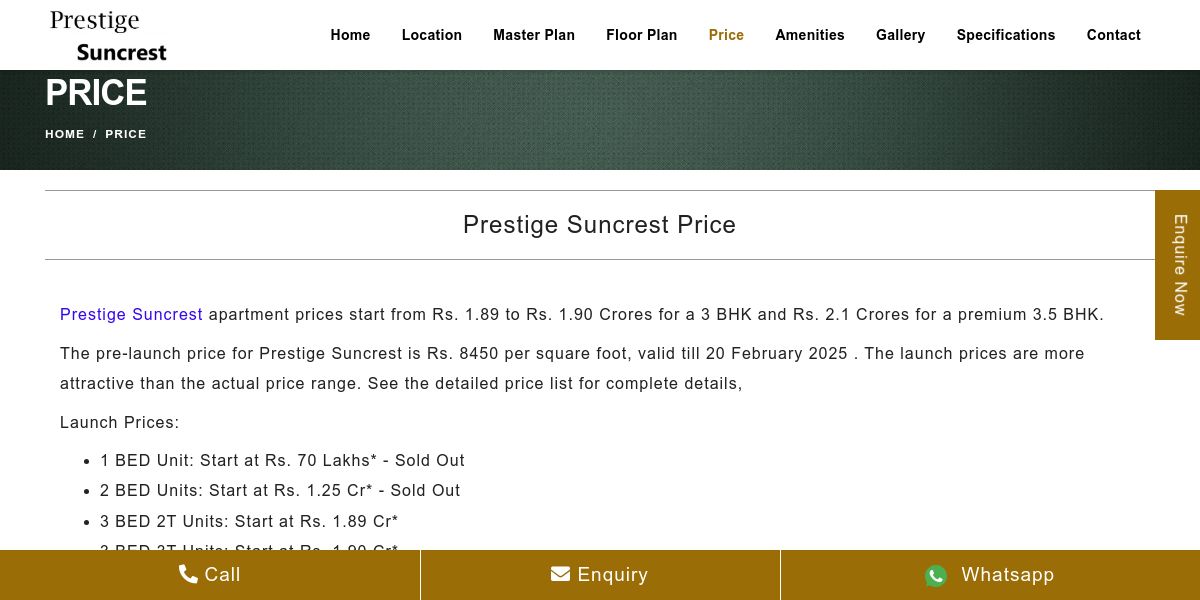
Task: Open the Amenities page
Action: tap(810, 35)
